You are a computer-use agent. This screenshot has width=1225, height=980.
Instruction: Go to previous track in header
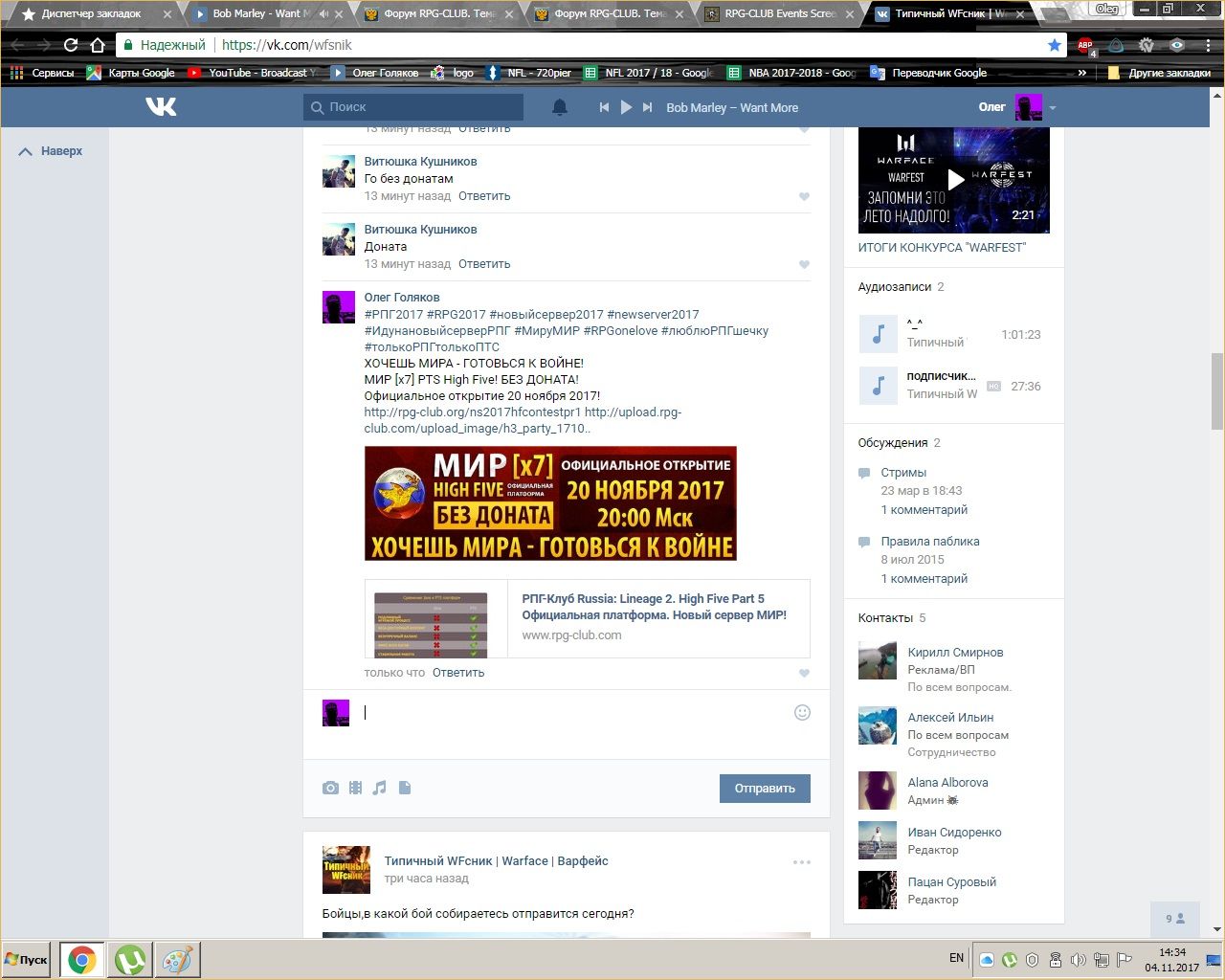pos(604,107)
